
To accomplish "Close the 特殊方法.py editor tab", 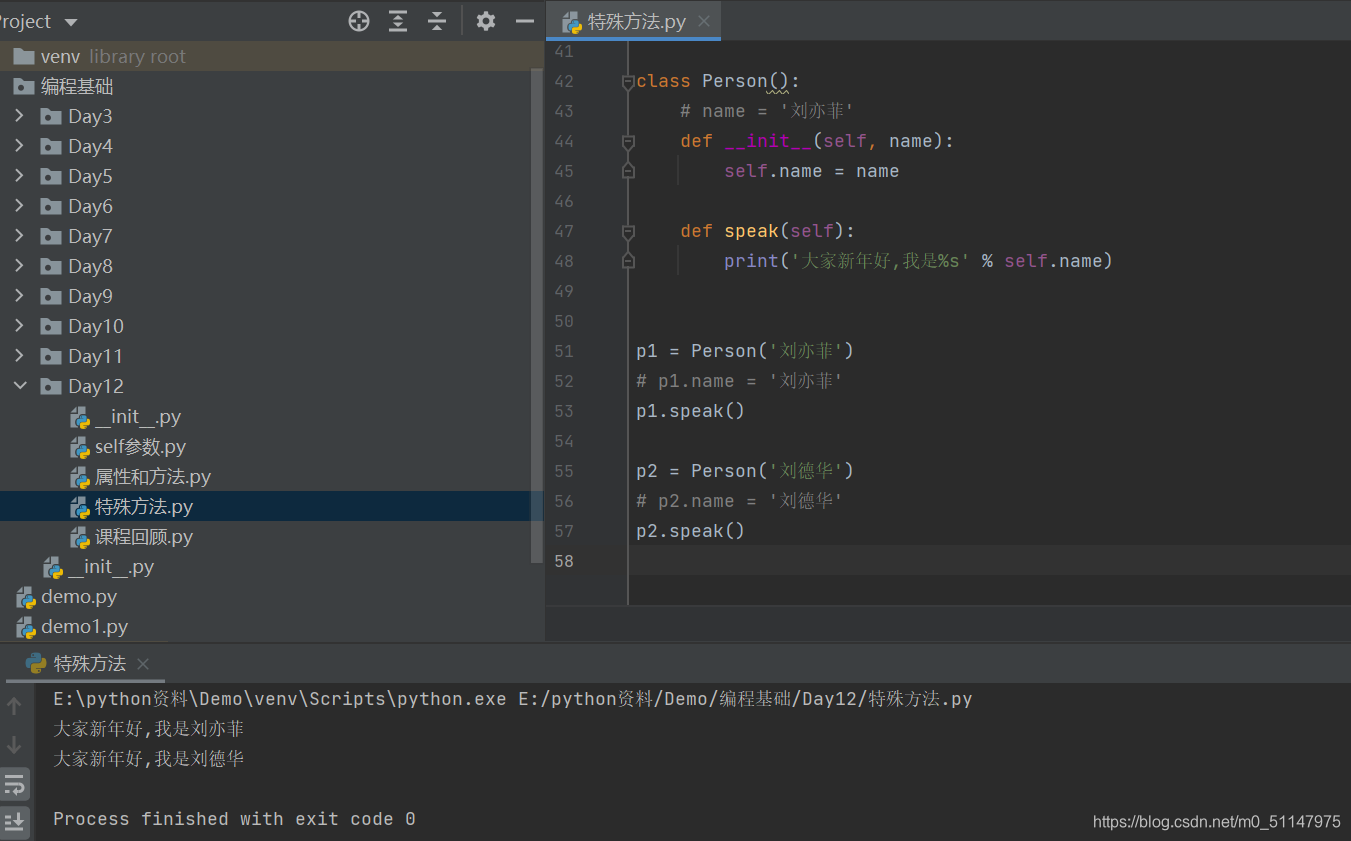I will pos(704,21).
